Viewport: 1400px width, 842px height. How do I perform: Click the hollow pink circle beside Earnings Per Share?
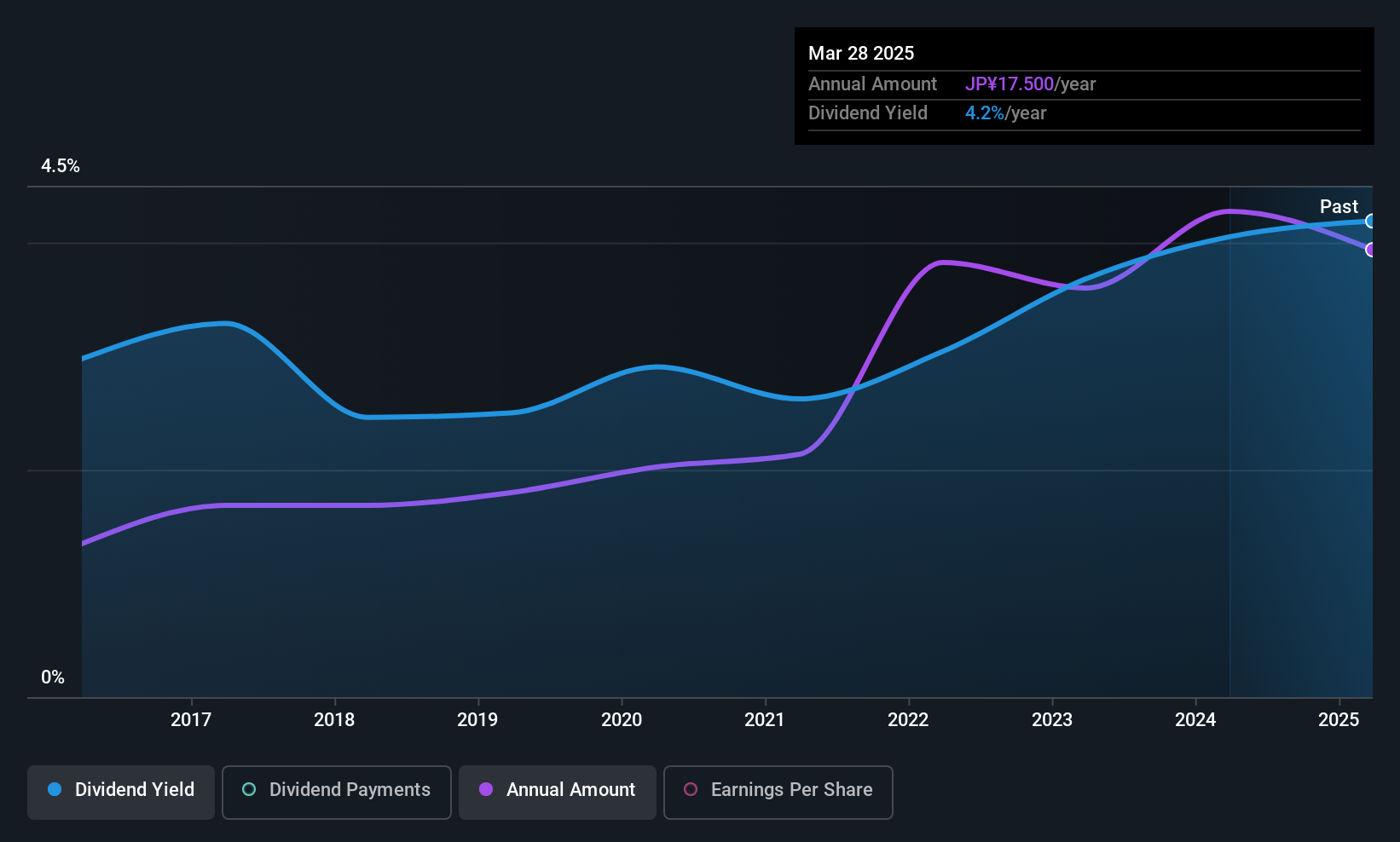tap(691, 789)
